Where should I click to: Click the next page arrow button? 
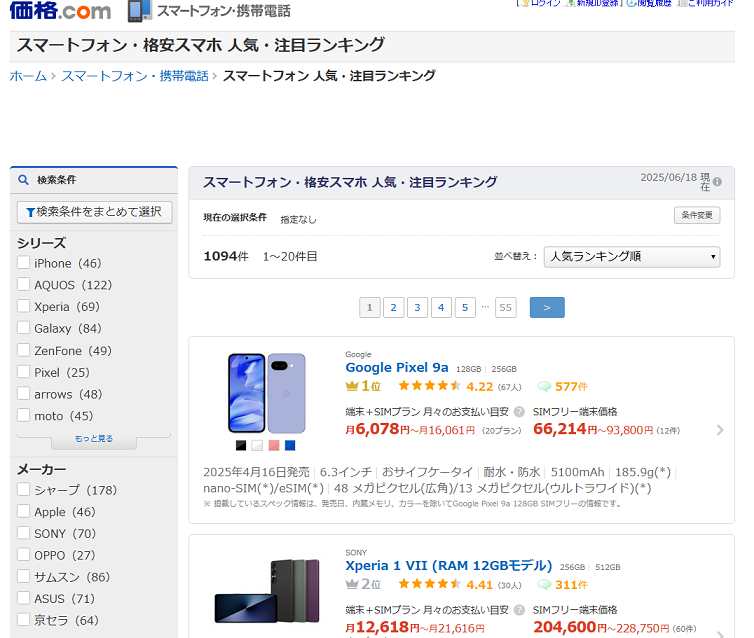point(547,308)
